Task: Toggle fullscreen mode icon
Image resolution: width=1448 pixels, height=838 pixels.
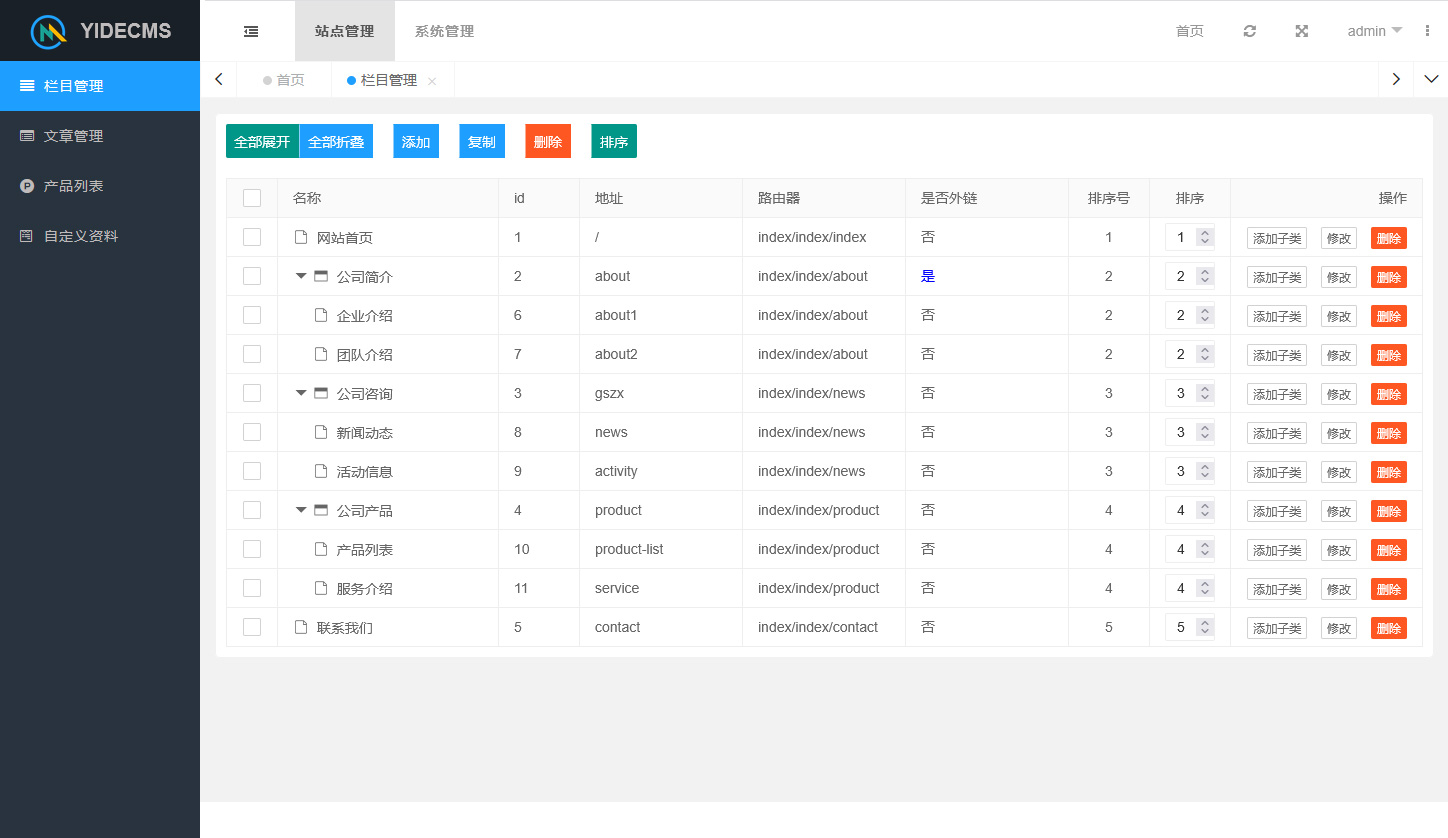Action: pos(1301,31)
